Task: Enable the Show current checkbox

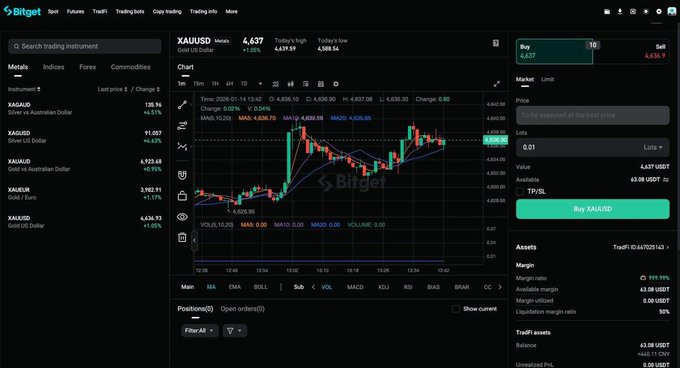Action: tap(456, 309)
